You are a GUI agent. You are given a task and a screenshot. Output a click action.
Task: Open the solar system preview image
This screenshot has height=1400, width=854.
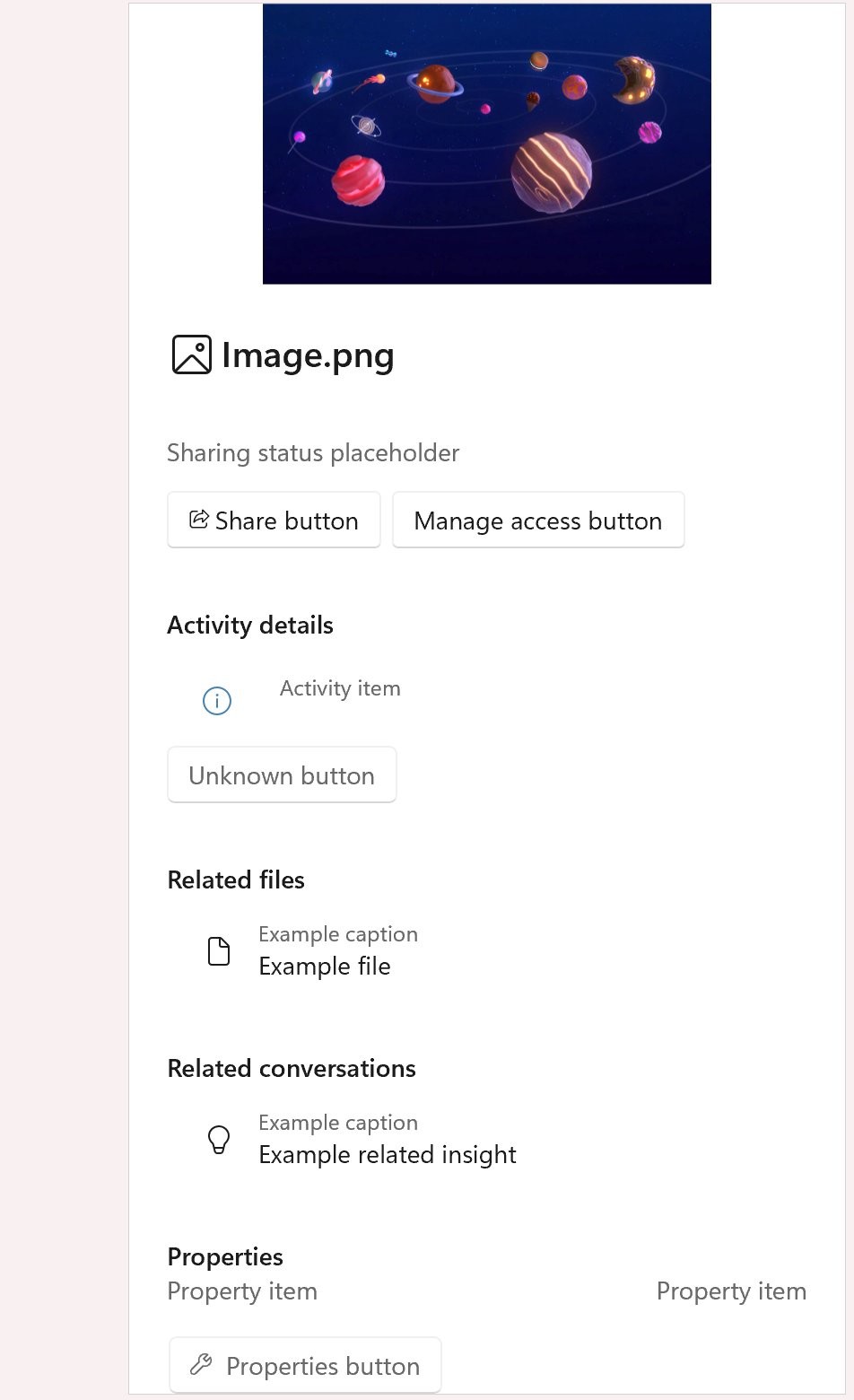(x=485, y=142)
